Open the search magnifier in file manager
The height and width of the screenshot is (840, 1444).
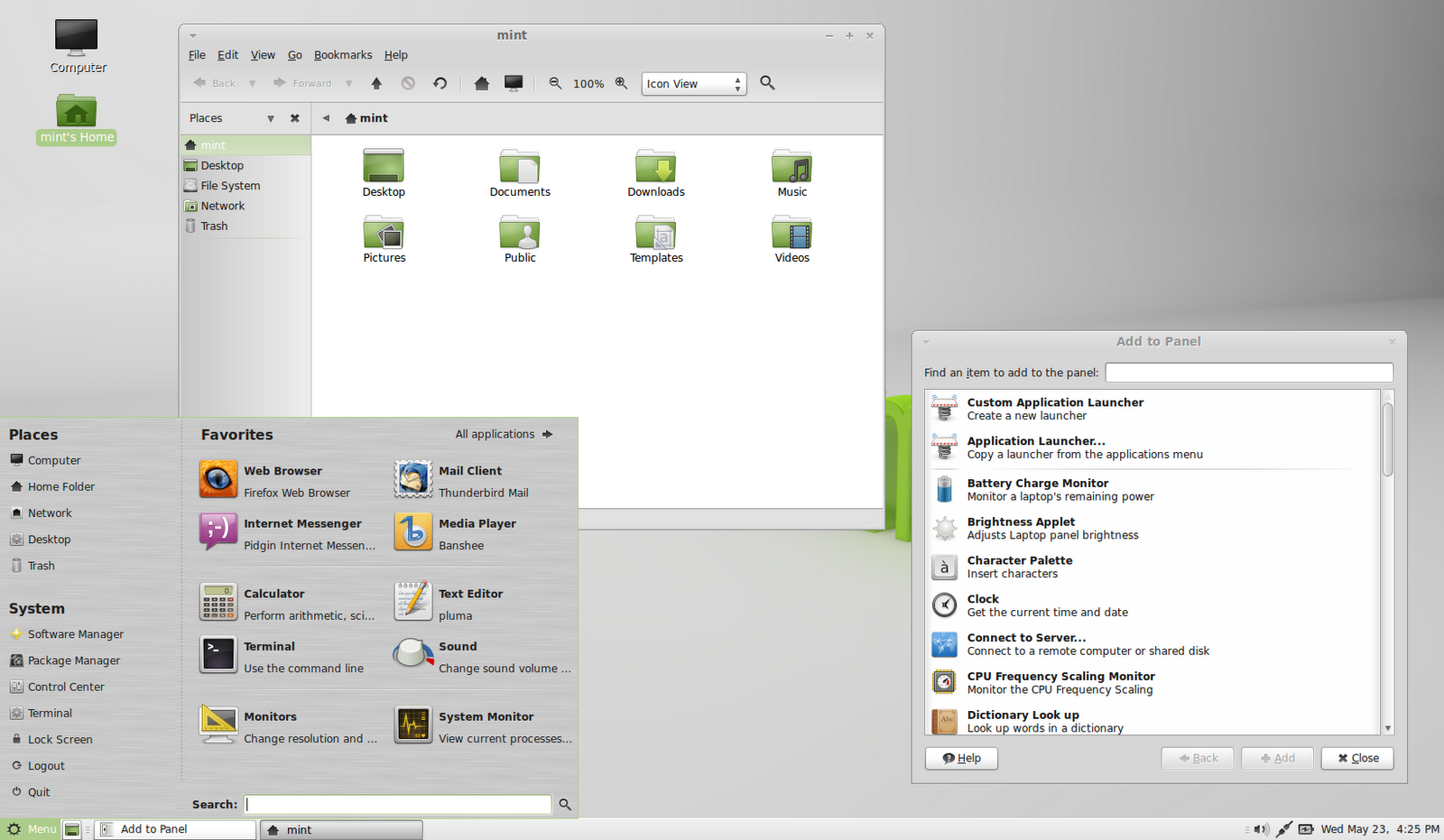(767, 83)
